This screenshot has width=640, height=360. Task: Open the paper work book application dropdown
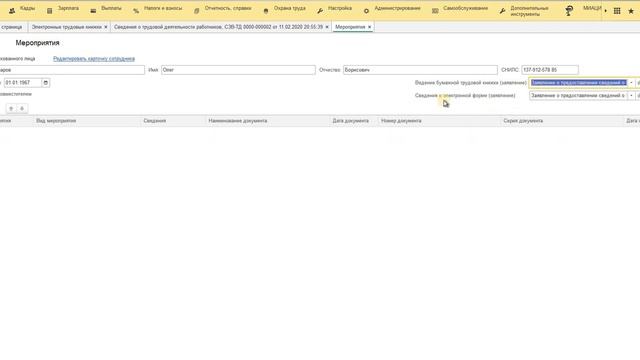tap(631, 83)
